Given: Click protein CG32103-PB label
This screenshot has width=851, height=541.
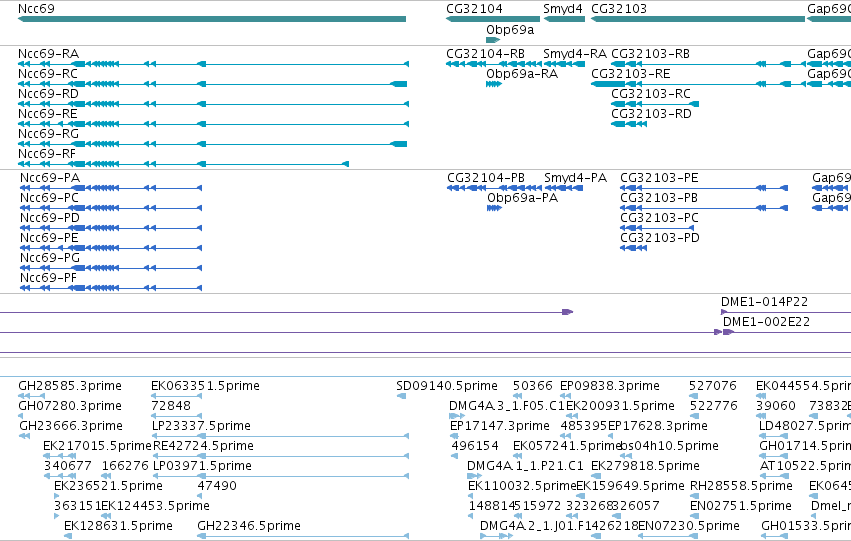Looking at the screenshot, I should [659, 198].
